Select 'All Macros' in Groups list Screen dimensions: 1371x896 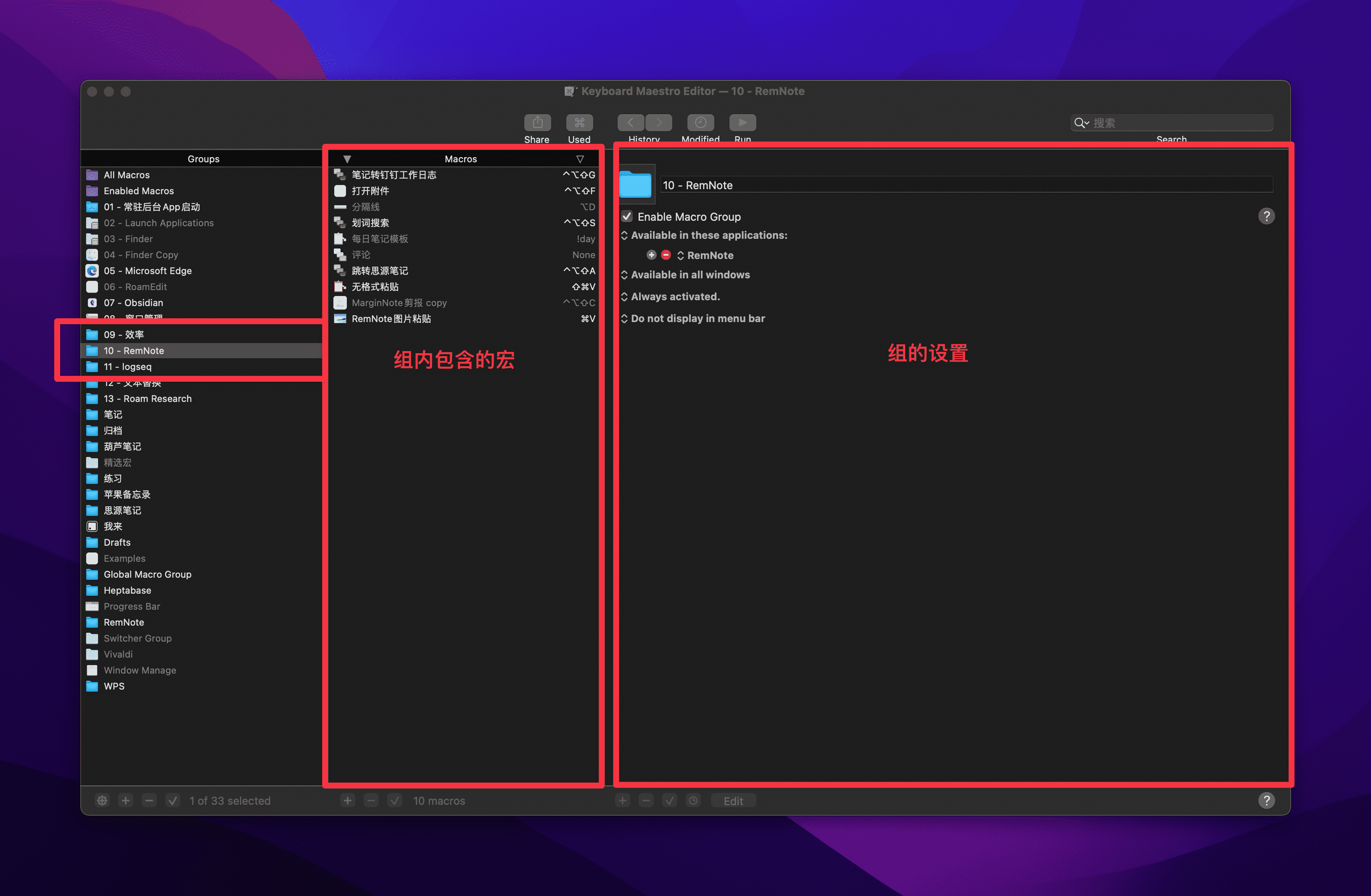click(126, 174)
